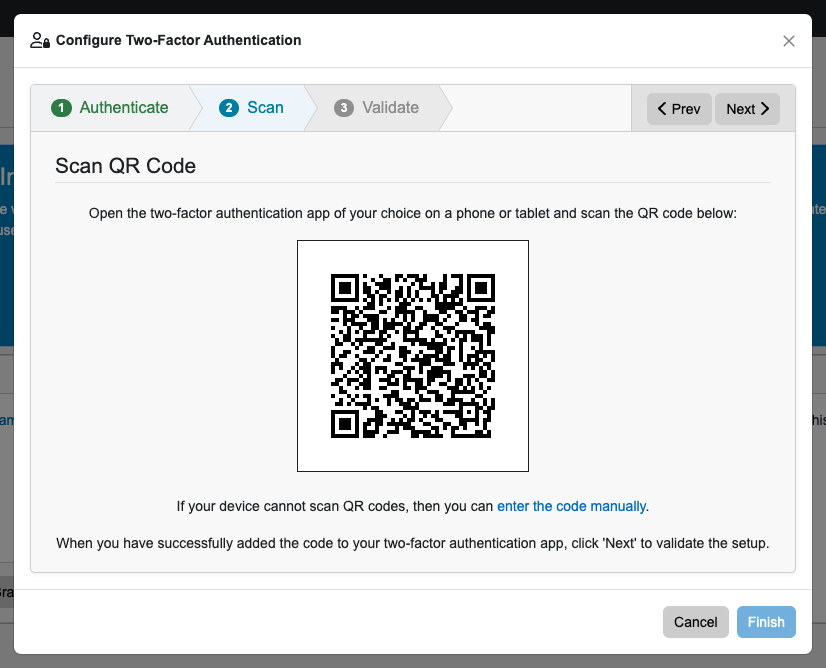Click the user-lock icon in dialog header
Viewport: 826px width, 668px height.
[40, 41]
